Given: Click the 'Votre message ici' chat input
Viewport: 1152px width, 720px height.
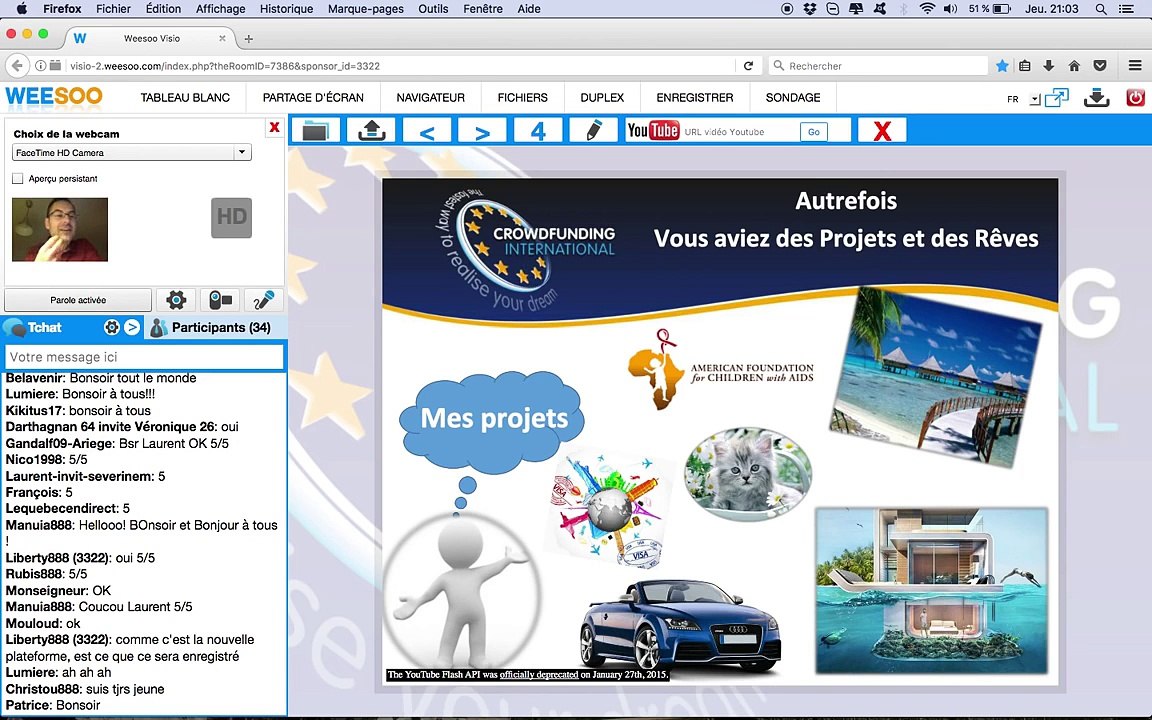Looking at the screenshot, I should coord(145,357).
